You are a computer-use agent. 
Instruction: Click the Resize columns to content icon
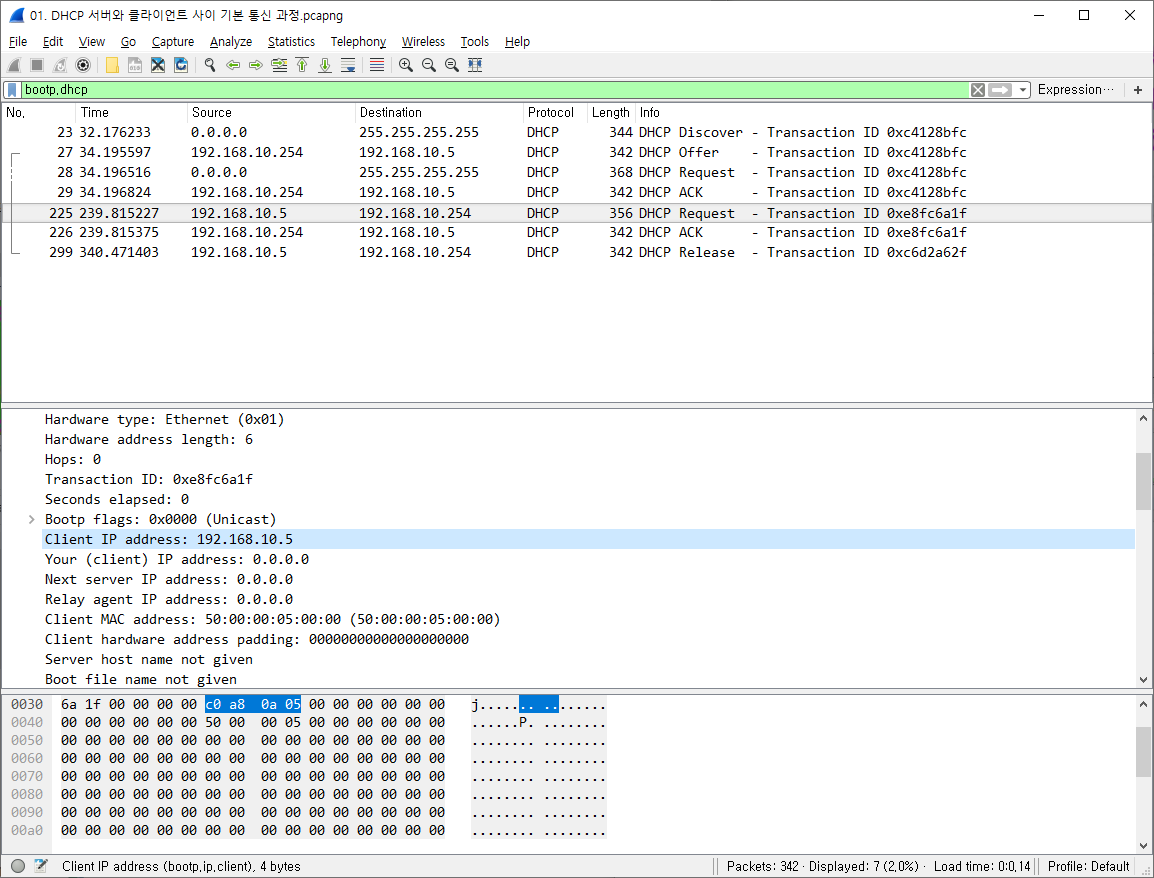point(475,66)
